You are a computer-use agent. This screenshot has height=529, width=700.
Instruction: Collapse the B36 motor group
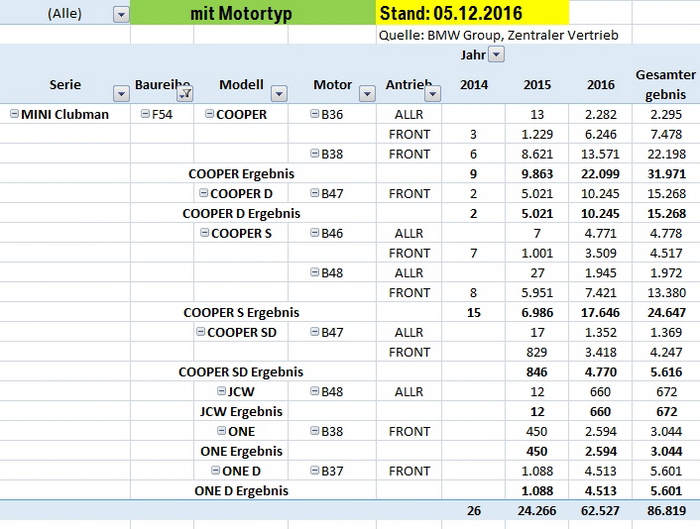pos(315,114)
